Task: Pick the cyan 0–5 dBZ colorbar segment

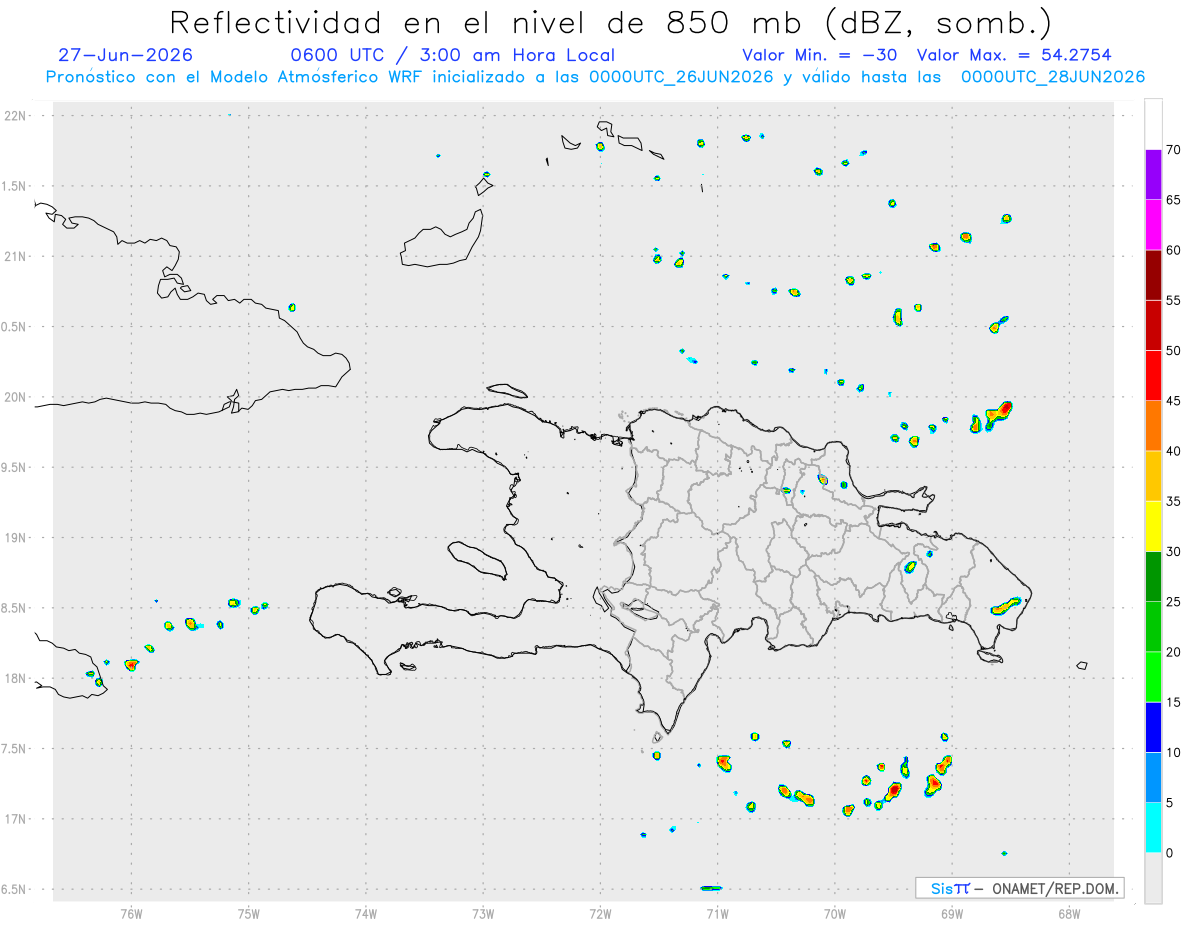Action: pyautogui.click(x=1153, y=828)
